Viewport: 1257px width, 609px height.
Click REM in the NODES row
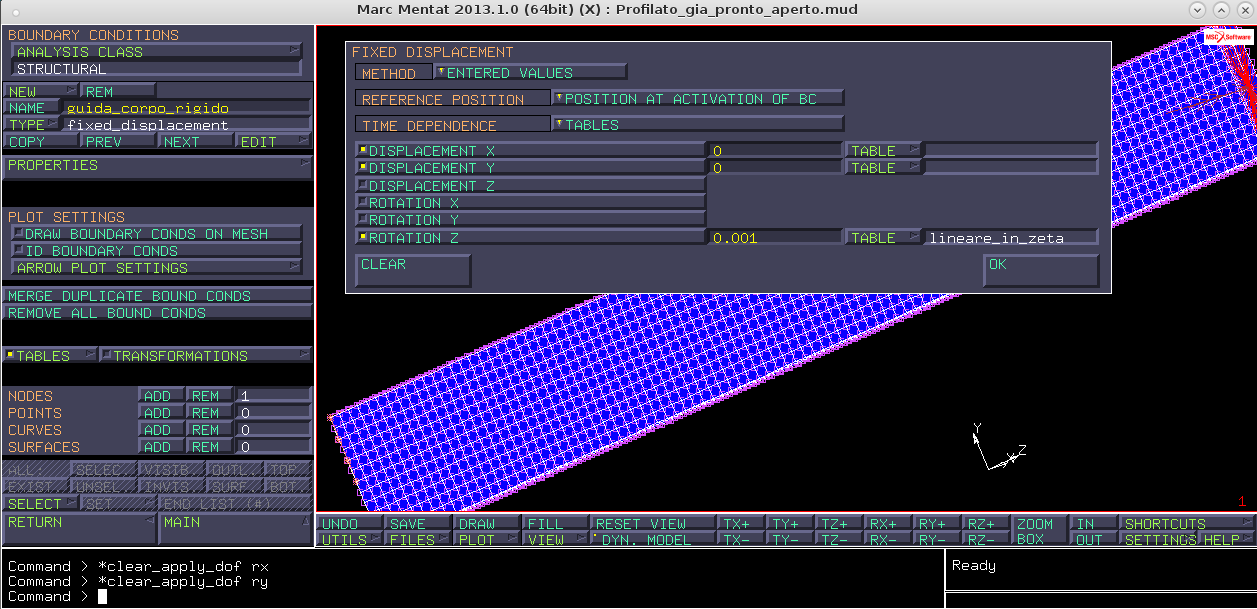point(208,396)
